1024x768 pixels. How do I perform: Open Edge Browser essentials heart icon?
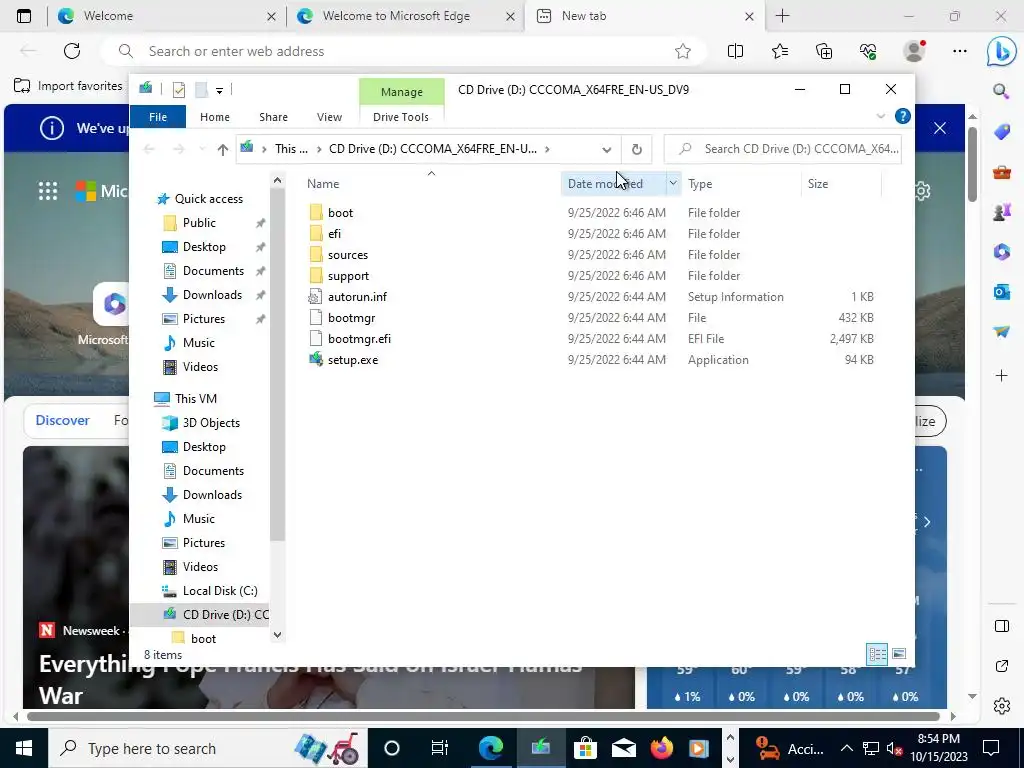click(868, 51)
